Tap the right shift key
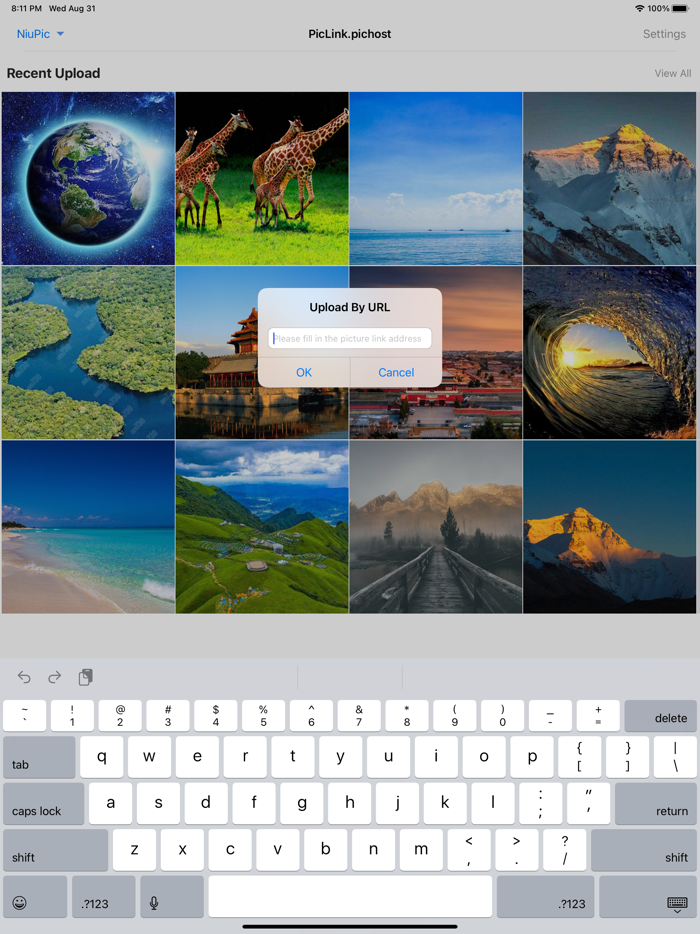Screen dimensions: 700x934 [x=643, y=850]
